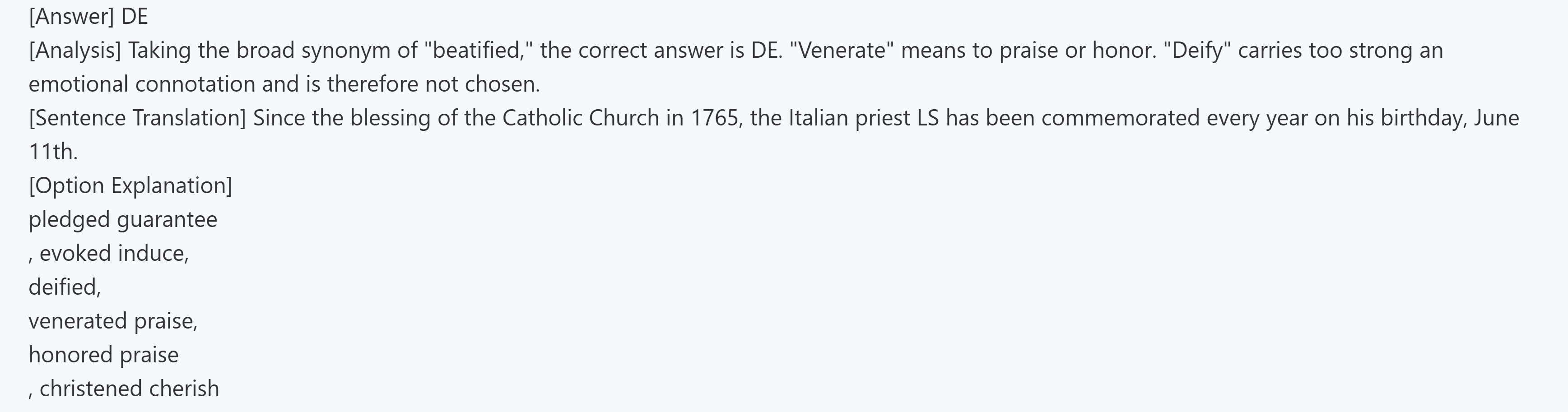Click the quoted word "Venerate"
The height and width of the screenshot is (412, 1568).
842,50
